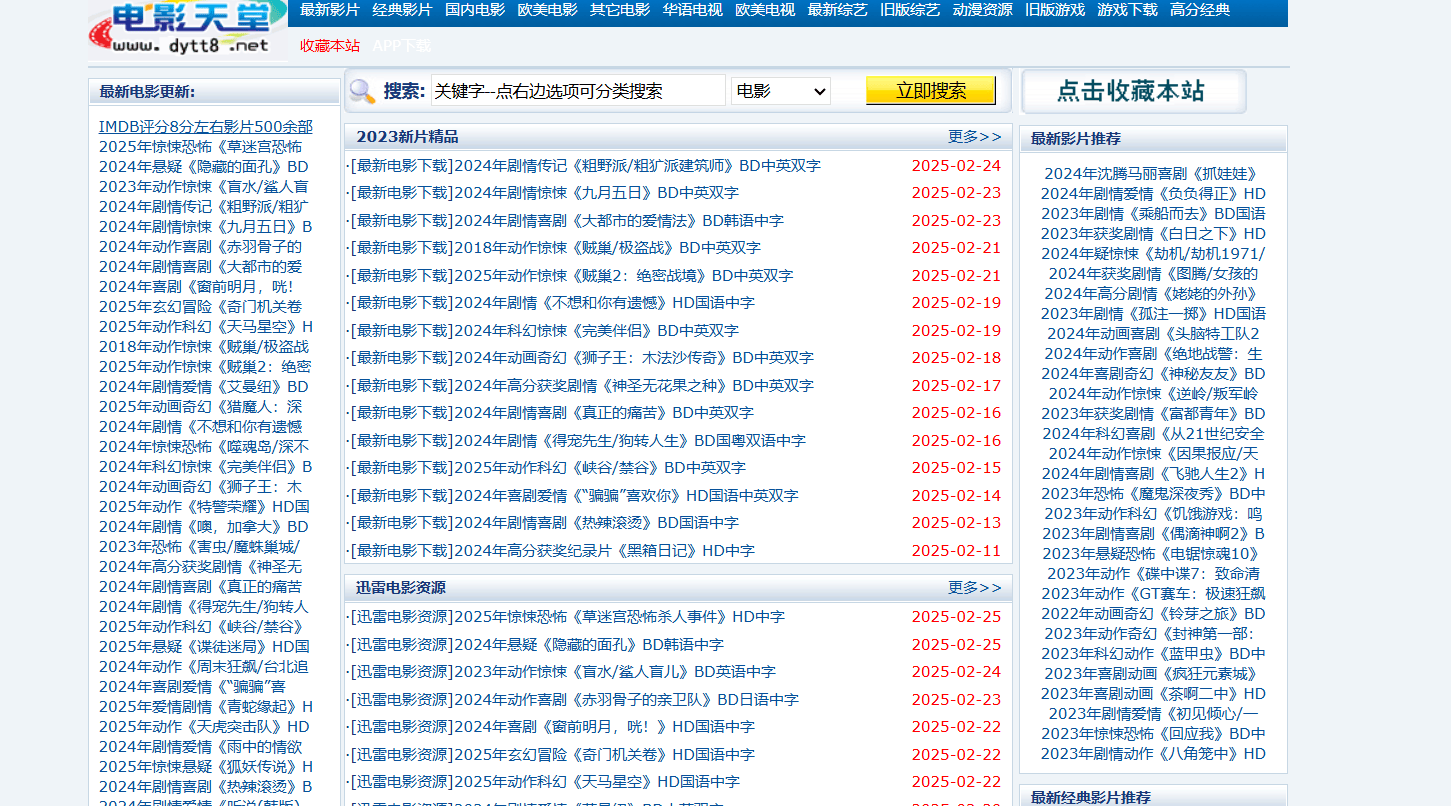This screenshot has width=1451, height=806.
Task: Open 2024年沈腾马丽喜剧《抓娃娃》 recommendation
Action: (1153, 173)
